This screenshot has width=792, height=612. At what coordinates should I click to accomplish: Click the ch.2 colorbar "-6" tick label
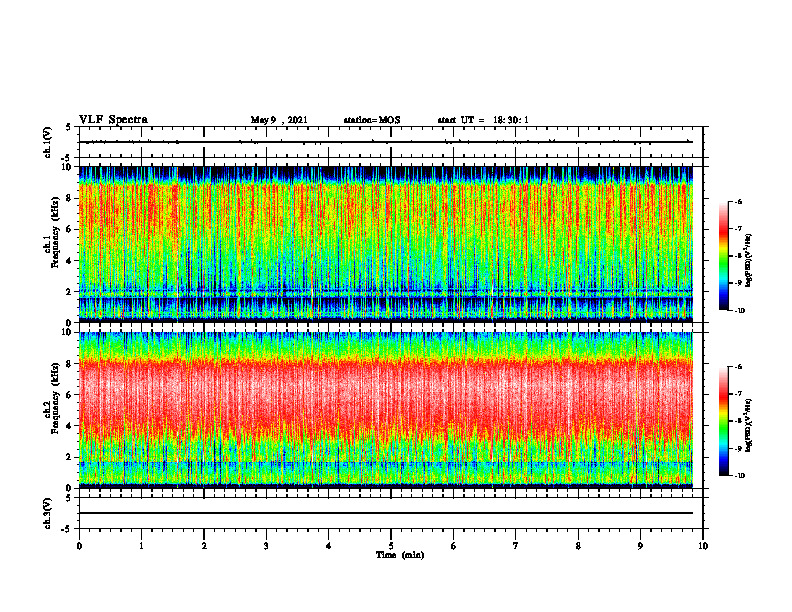pyautogui.click(x=738, y=367)
